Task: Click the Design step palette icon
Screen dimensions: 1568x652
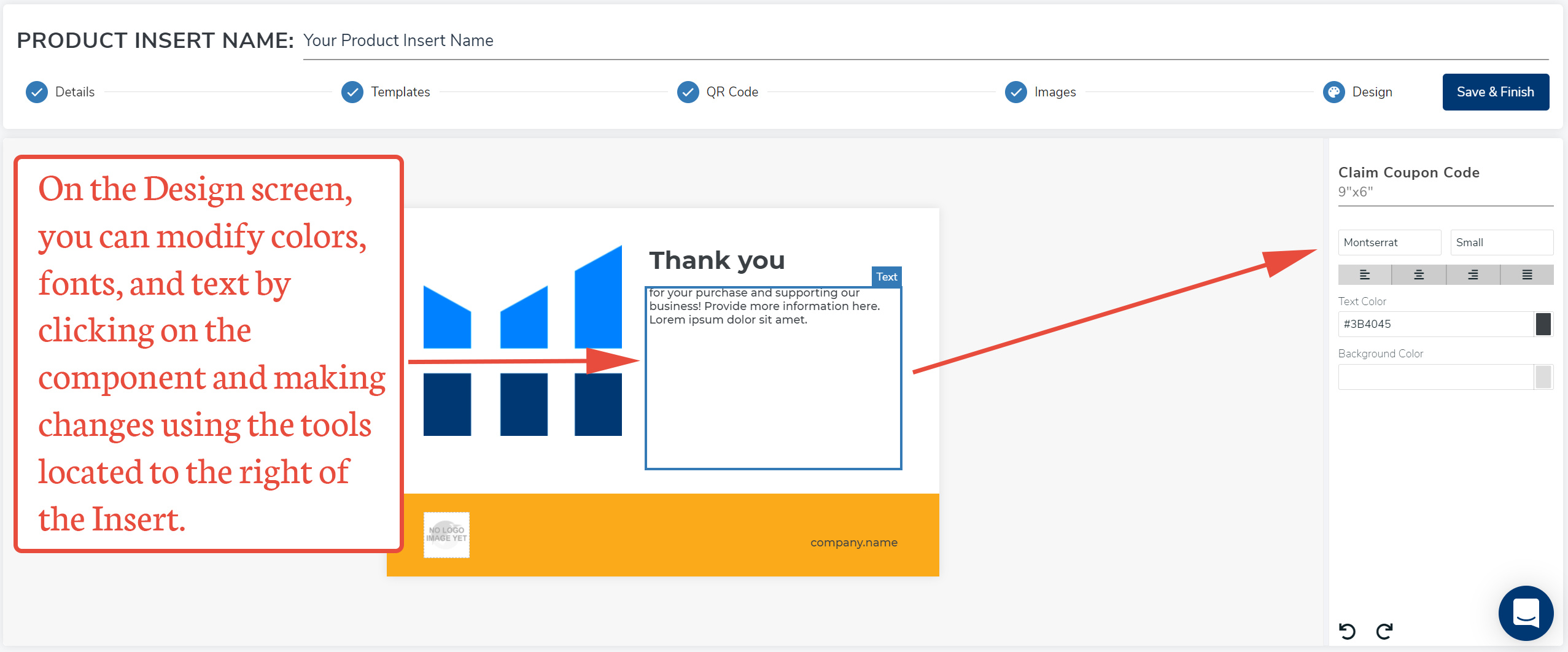Action: coord(1333,92)
